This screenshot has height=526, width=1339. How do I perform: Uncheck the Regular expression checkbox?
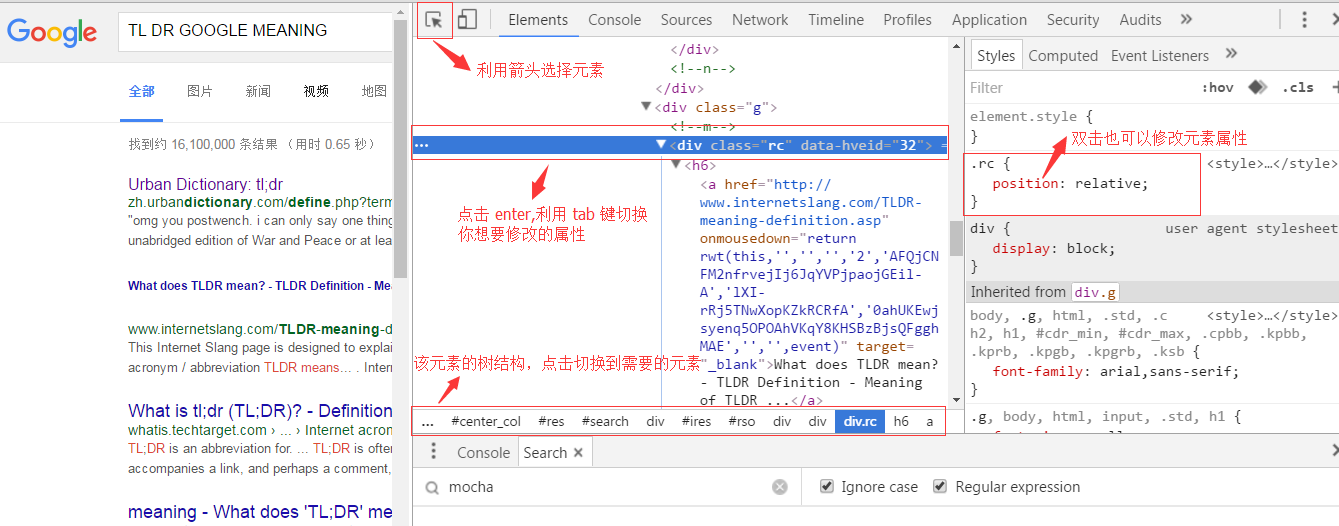[x=940, y=487]
